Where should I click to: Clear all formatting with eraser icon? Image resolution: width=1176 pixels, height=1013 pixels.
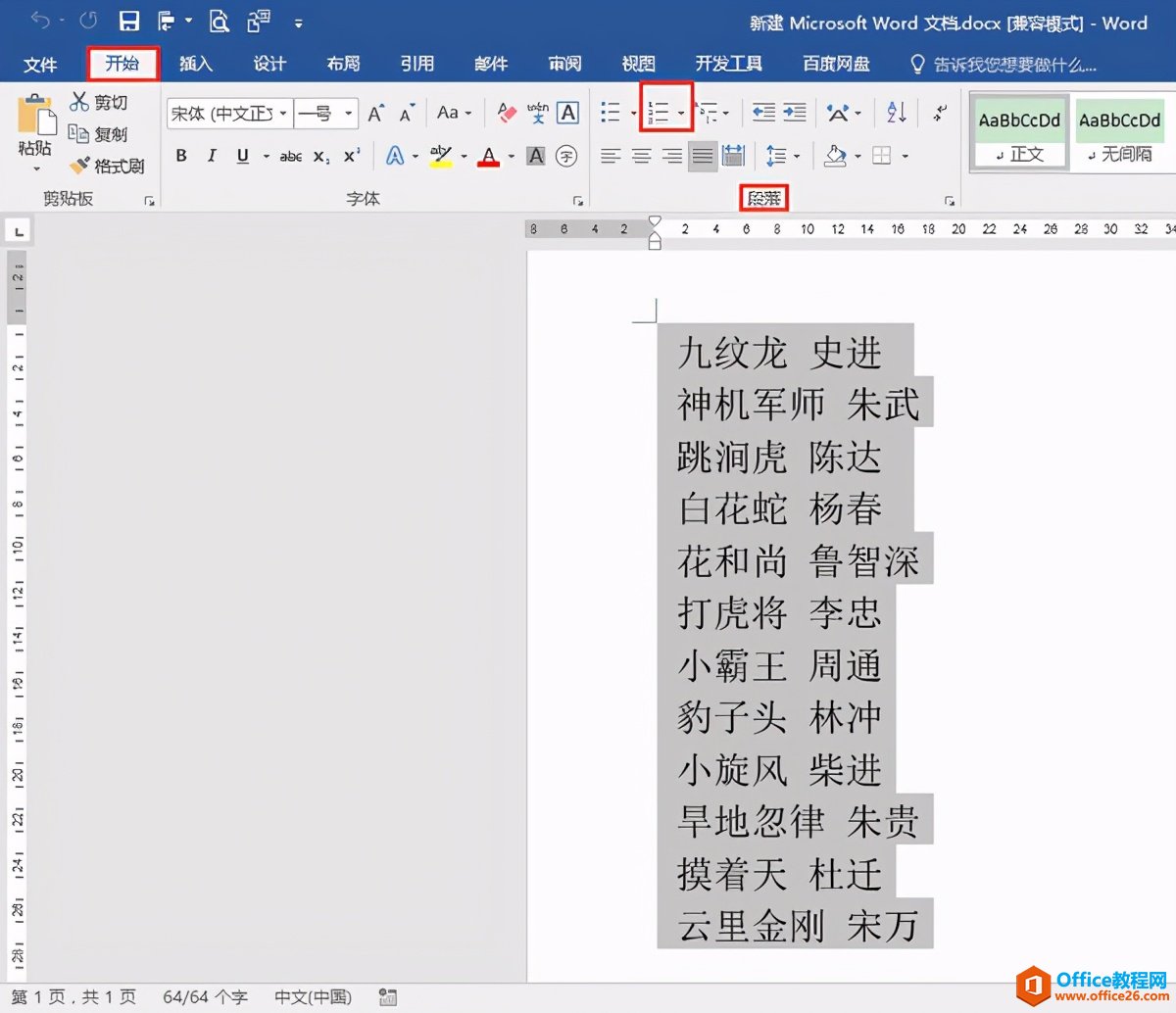point(507,114)
